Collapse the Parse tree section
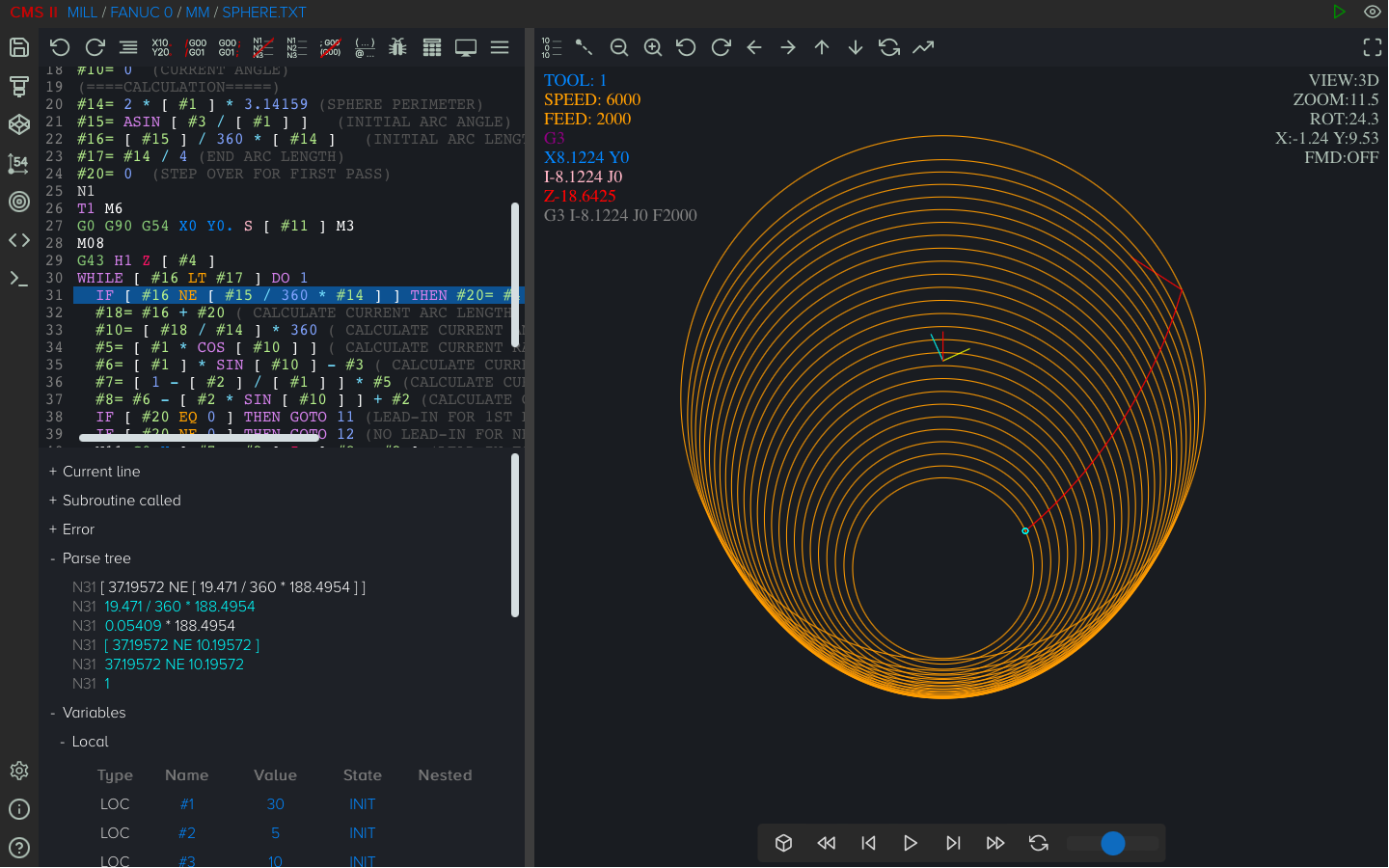1389x868 pixels. pos(90,558)
